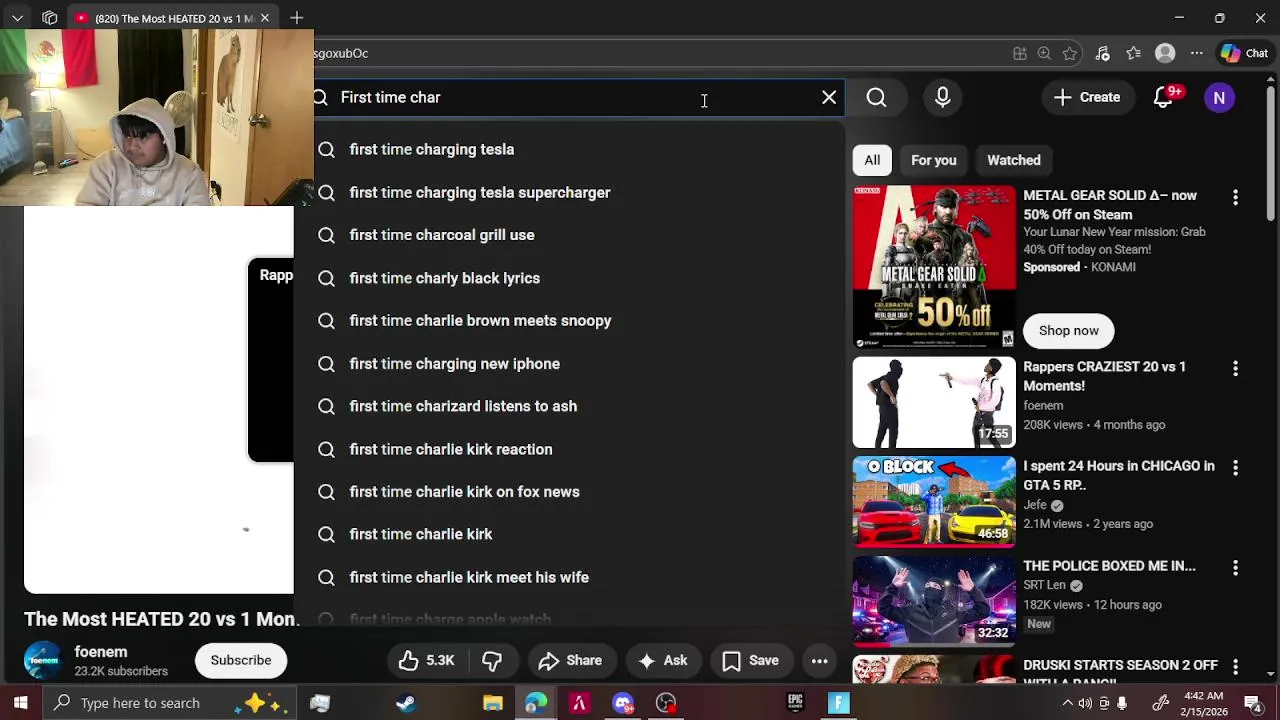Screen dimensions: 1280x720
Task: Start voice search with the microphone
Action: click(x=942, y=97)
